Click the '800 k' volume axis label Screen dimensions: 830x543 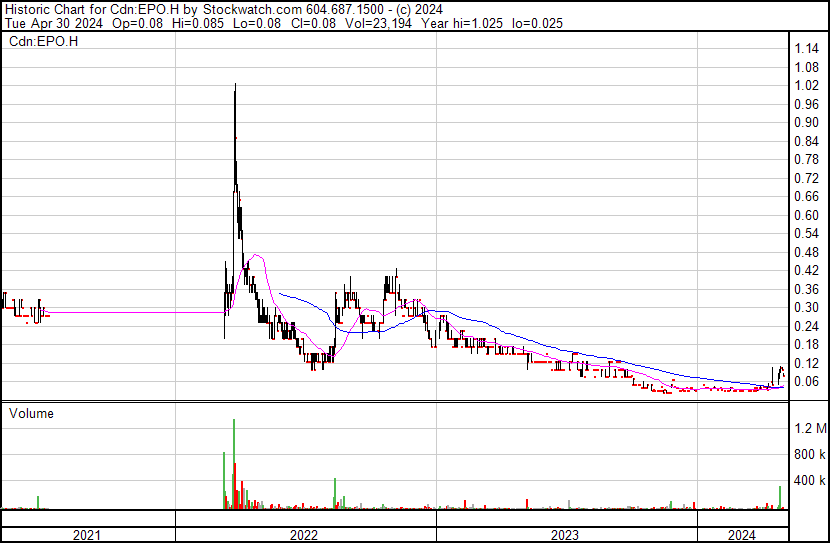pyautogui.click(x=810, y=454)
